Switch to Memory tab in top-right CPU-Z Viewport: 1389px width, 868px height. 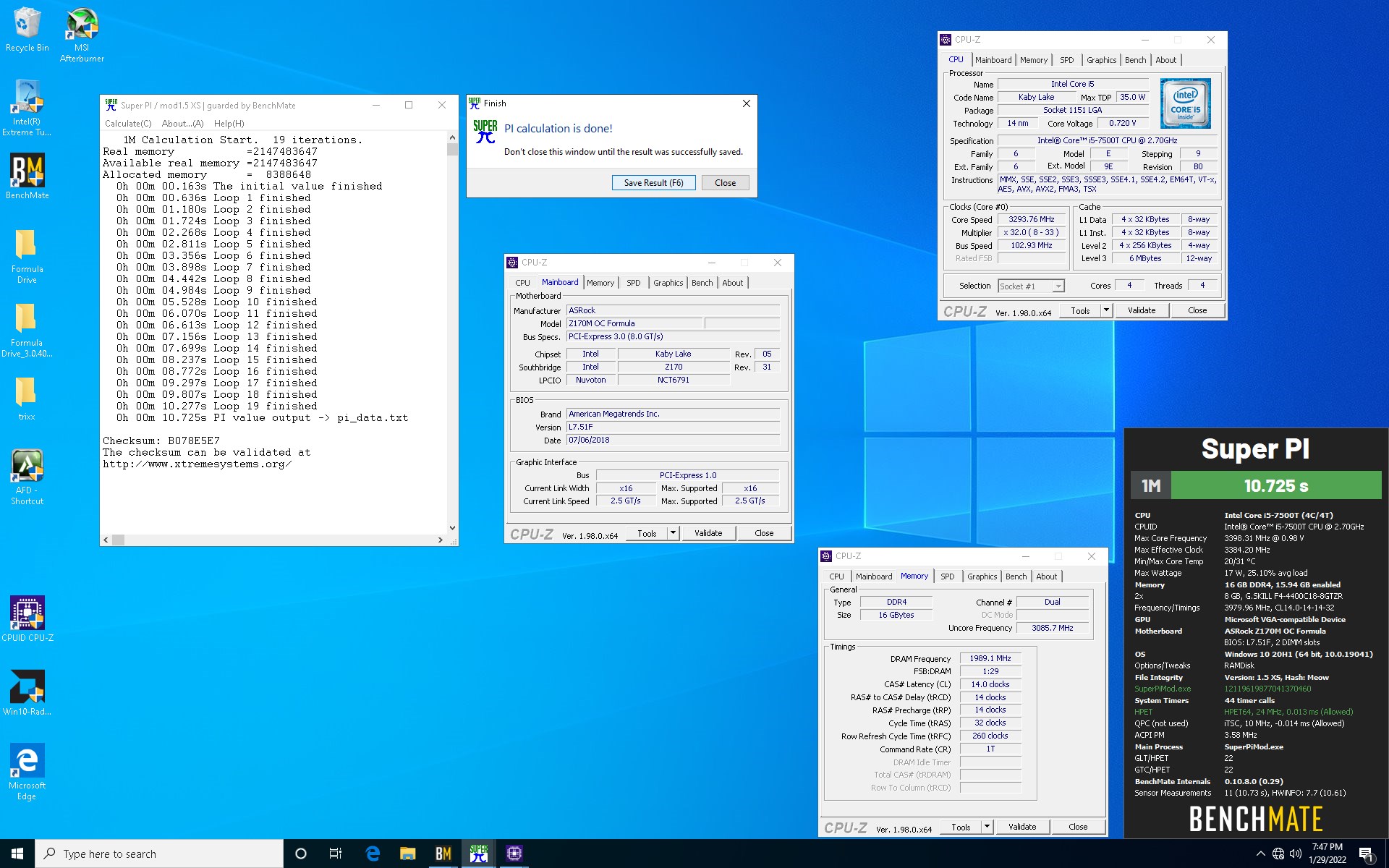(1034, 60)
